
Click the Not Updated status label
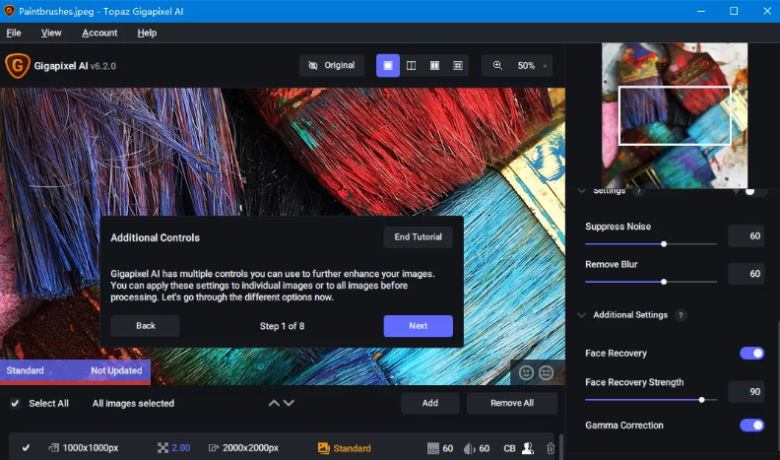tap(116, 370)
